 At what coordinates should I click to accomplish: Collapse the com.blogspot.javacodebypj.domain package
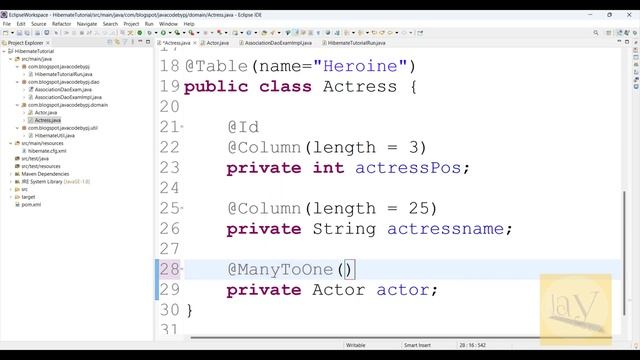tap(17, 105)
